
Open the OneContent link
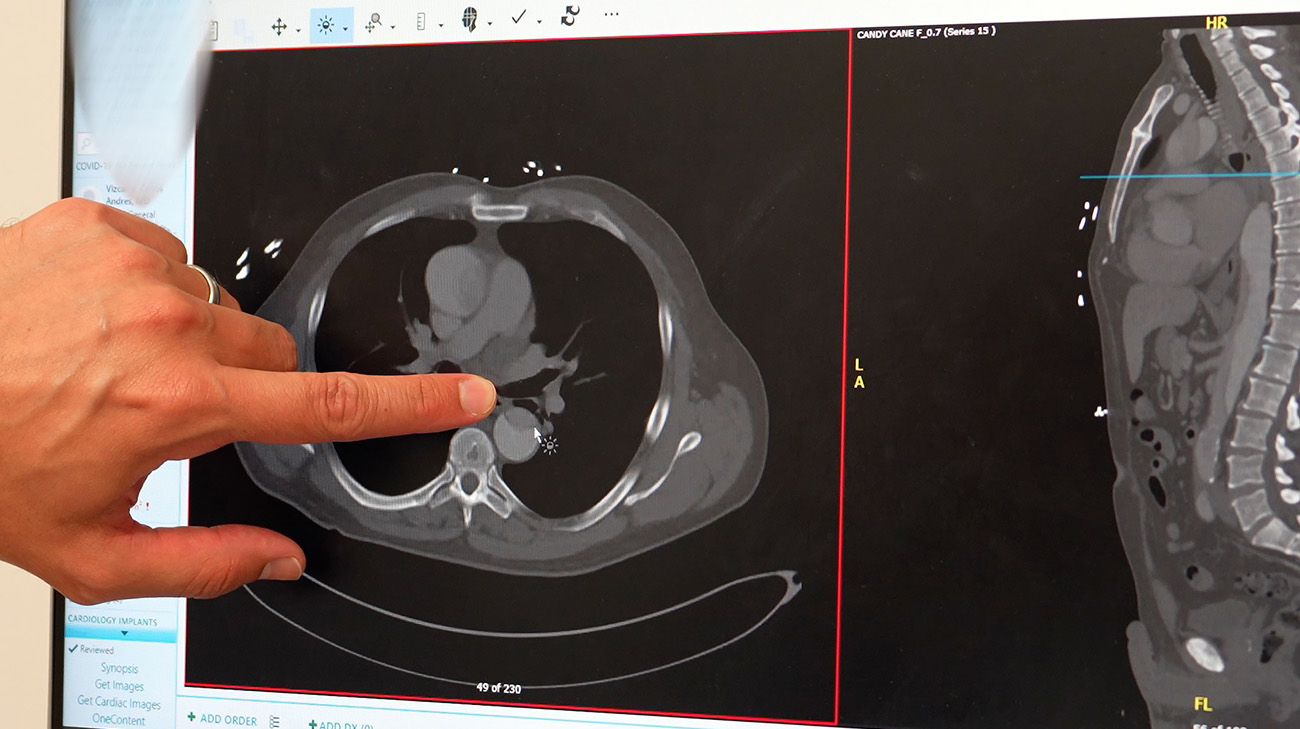(119, 719)
